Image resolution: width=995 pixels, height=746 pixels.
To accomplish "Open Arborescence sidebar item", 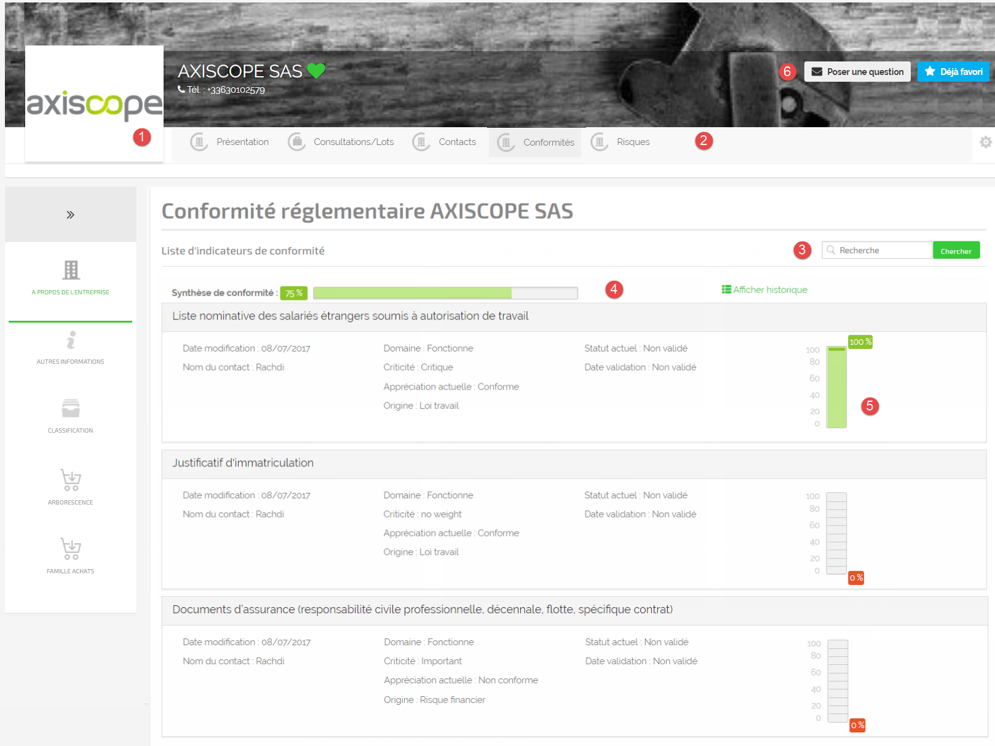I will [70, 487].
